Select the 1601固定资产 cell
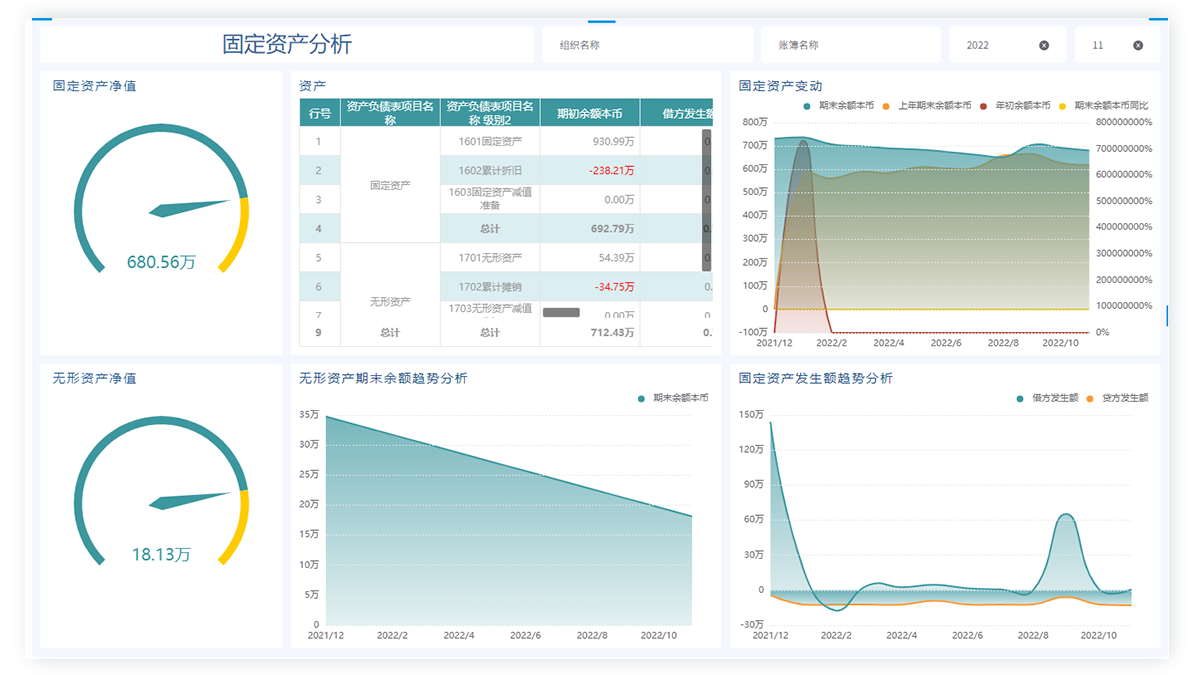The height and width of the screenshot is (675, 1200). (x=490, y=141)
